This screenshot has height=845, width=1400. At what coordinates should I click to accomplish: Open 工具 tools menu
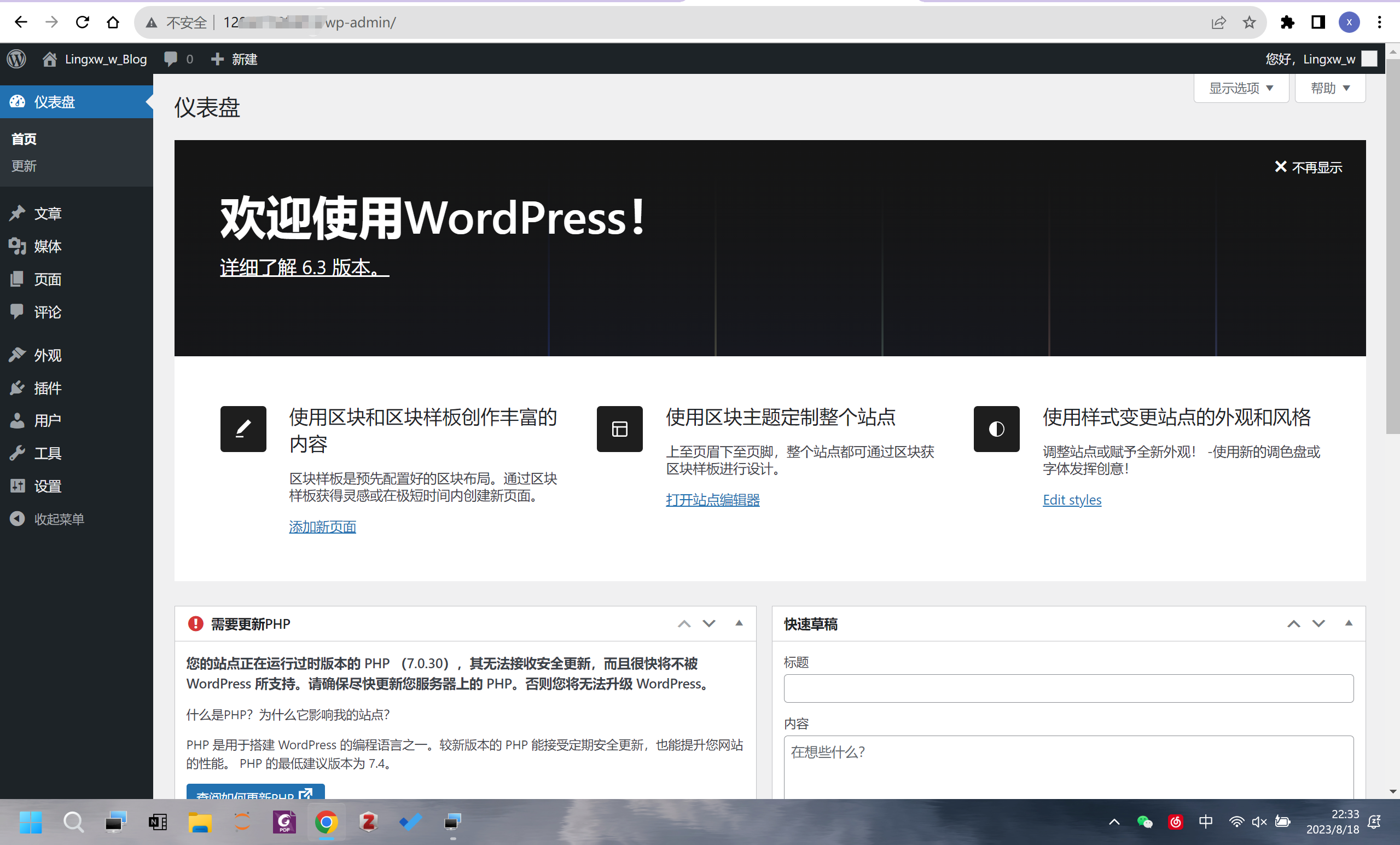[x=76, y=454]
